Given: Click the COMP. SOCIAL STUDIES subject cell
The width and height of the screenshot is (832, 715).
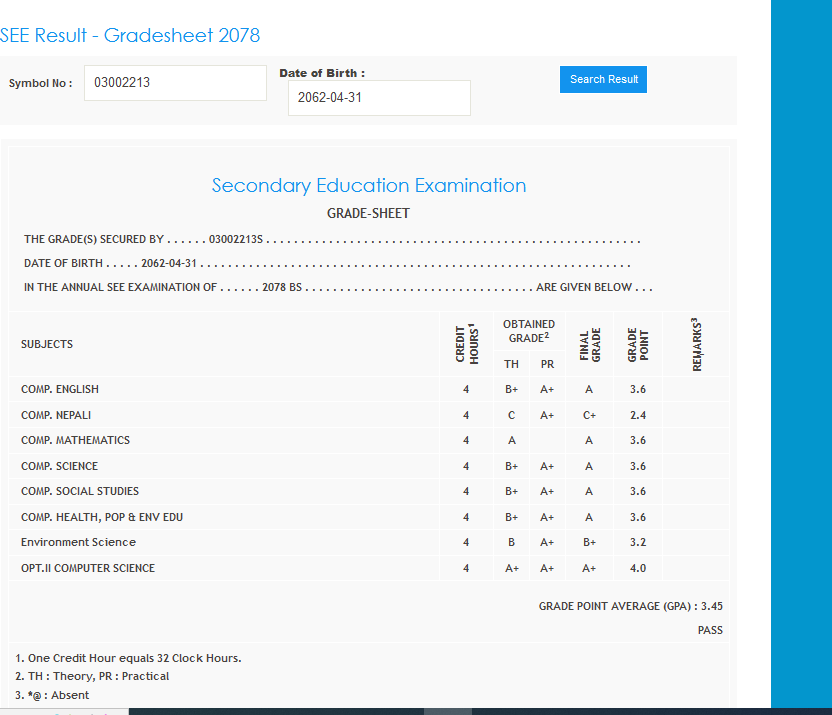Looking at the screenshot, I should click(x=80, y=491).
